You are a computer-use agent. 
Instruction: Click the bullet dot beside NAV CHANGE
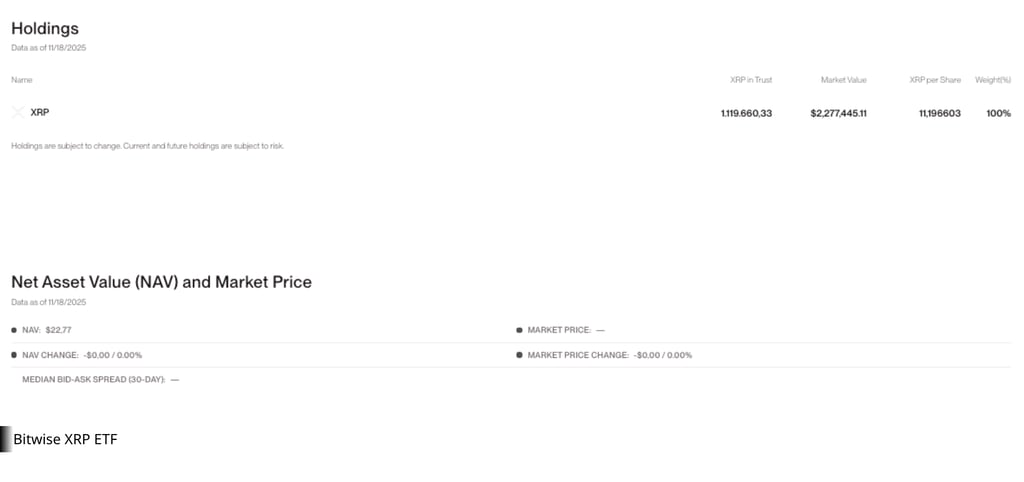tap(14, 355)
